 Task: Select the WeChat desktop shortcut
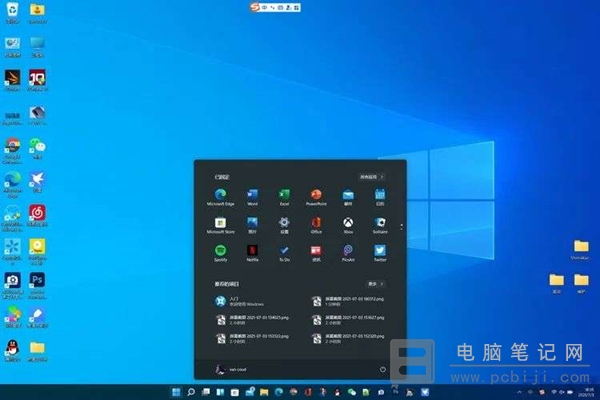point(38,149)
